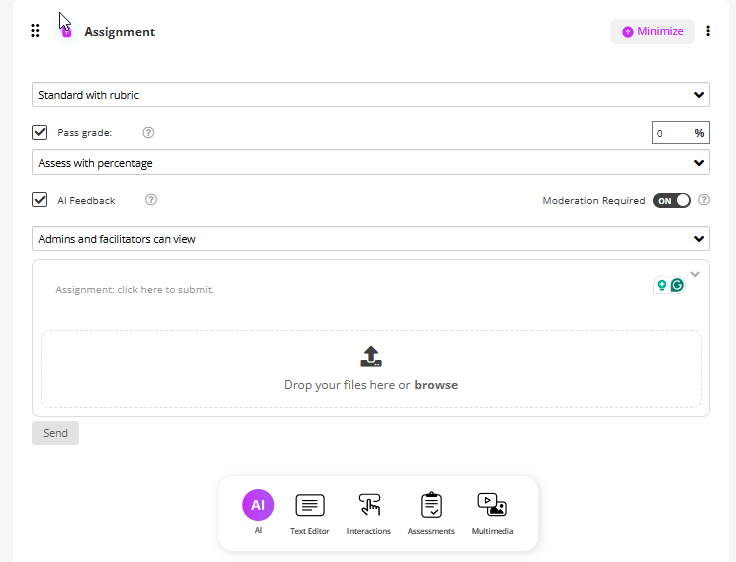Viewport: 736px width, 562px height.
Task: Open the Assess with percentage dropdown
Action: tap(371, 162)
